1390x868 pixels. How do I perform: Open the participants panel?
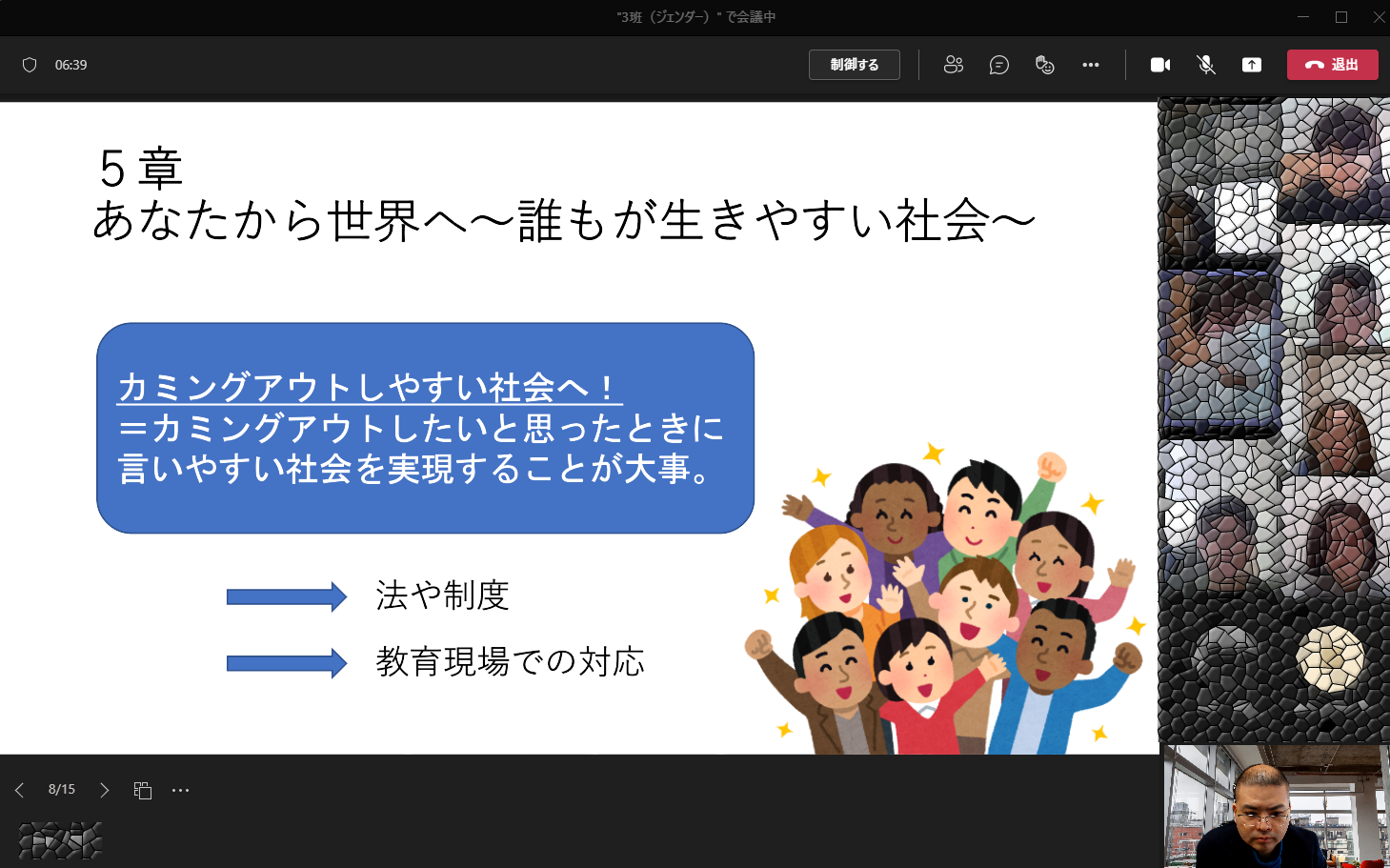(953, 65)
